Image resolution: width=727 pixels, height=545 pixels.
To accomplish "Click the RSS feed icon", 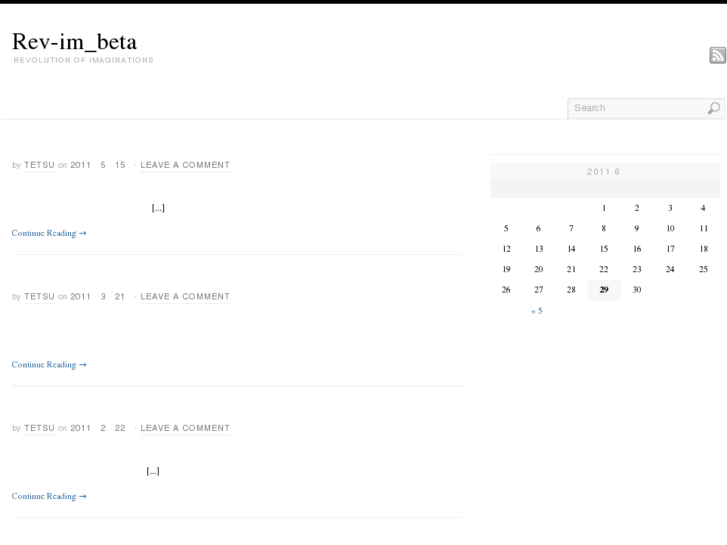I will pyautogui.click(x=717, y=56).
